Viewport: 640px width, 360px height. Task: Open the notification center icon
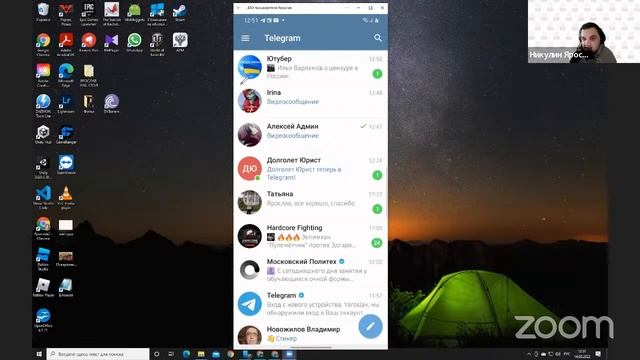pyautogui.click(x=598, y=354)
